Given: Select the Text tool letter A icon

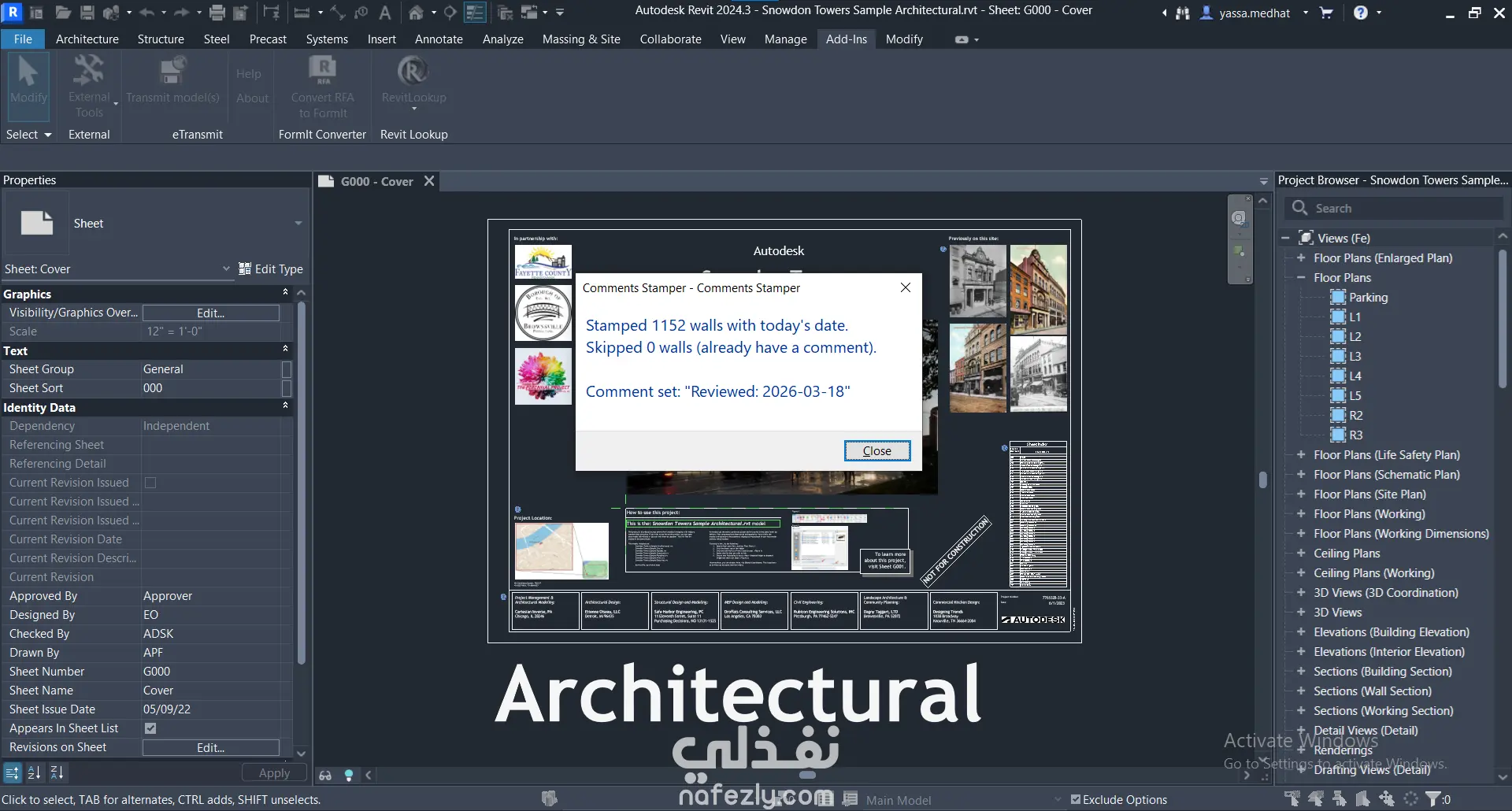Looking at the screenshot, I should tap(385, 13).
